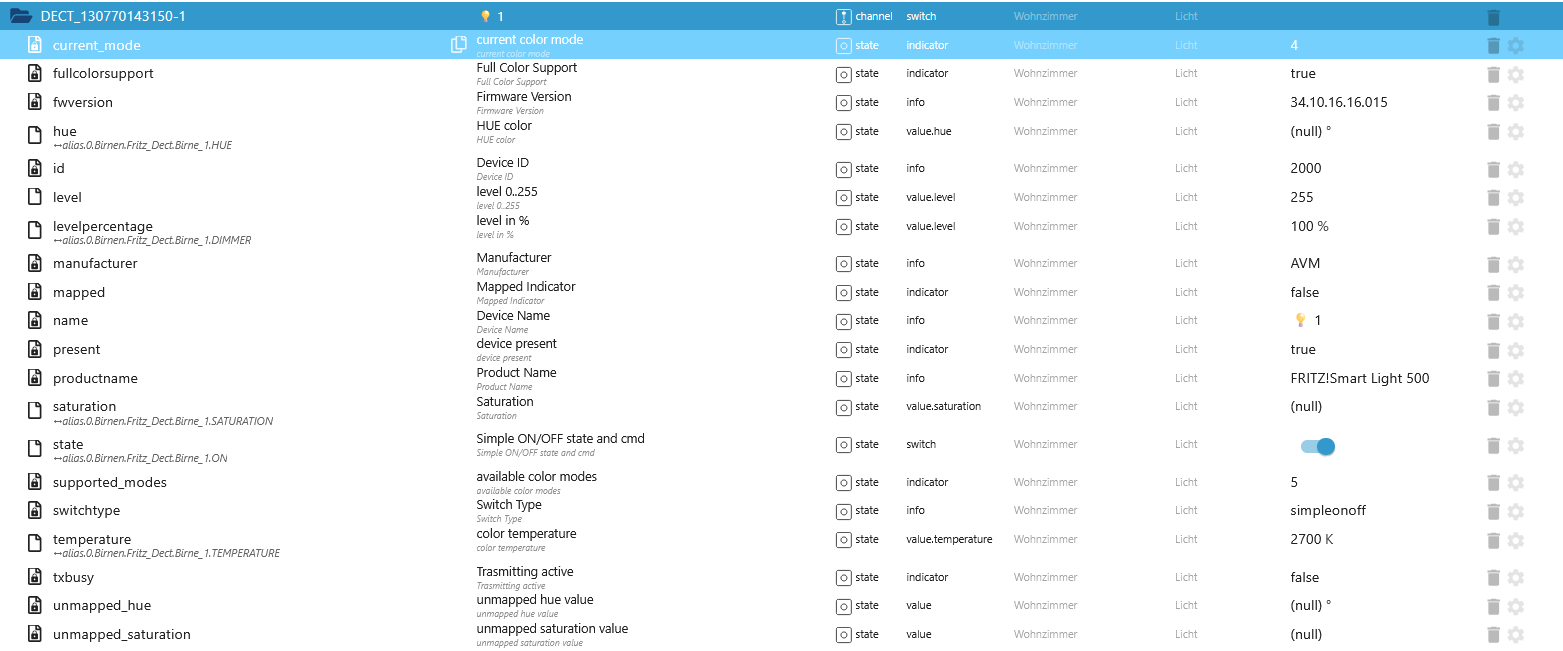Click the file icon beside the level row

tap(34, 197)
